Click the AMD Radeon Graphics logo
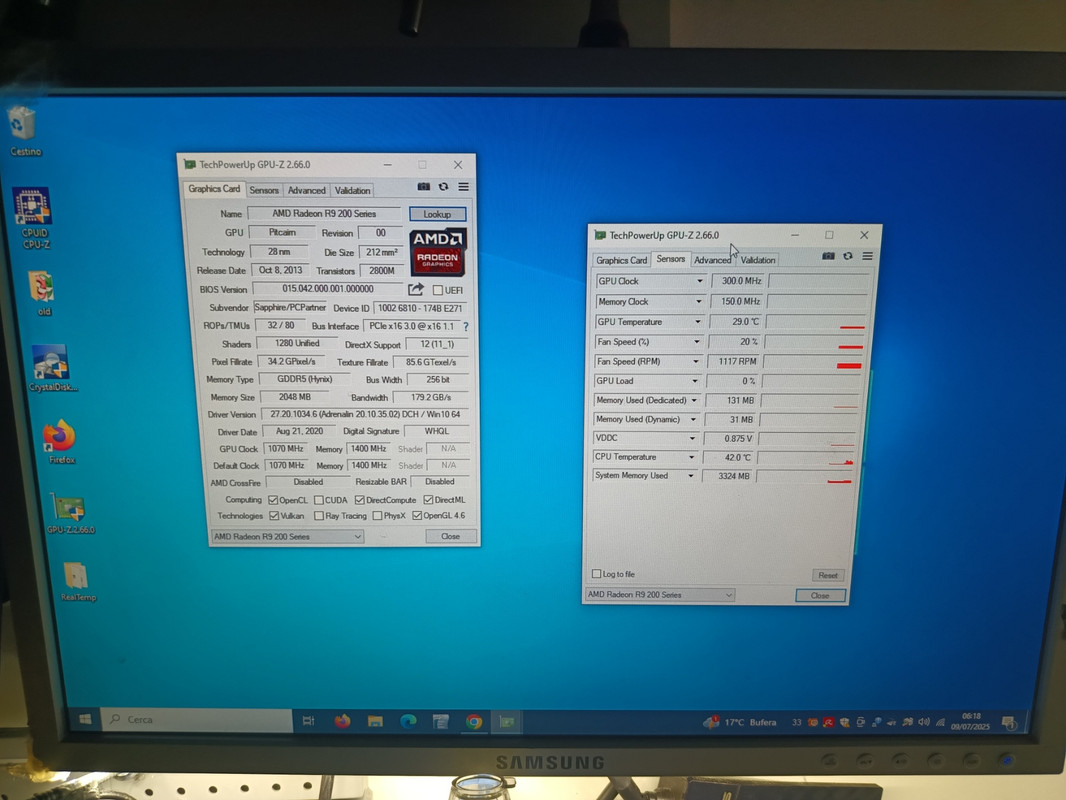The height and width of the screenshot is (800, 1066). [438, 252]
